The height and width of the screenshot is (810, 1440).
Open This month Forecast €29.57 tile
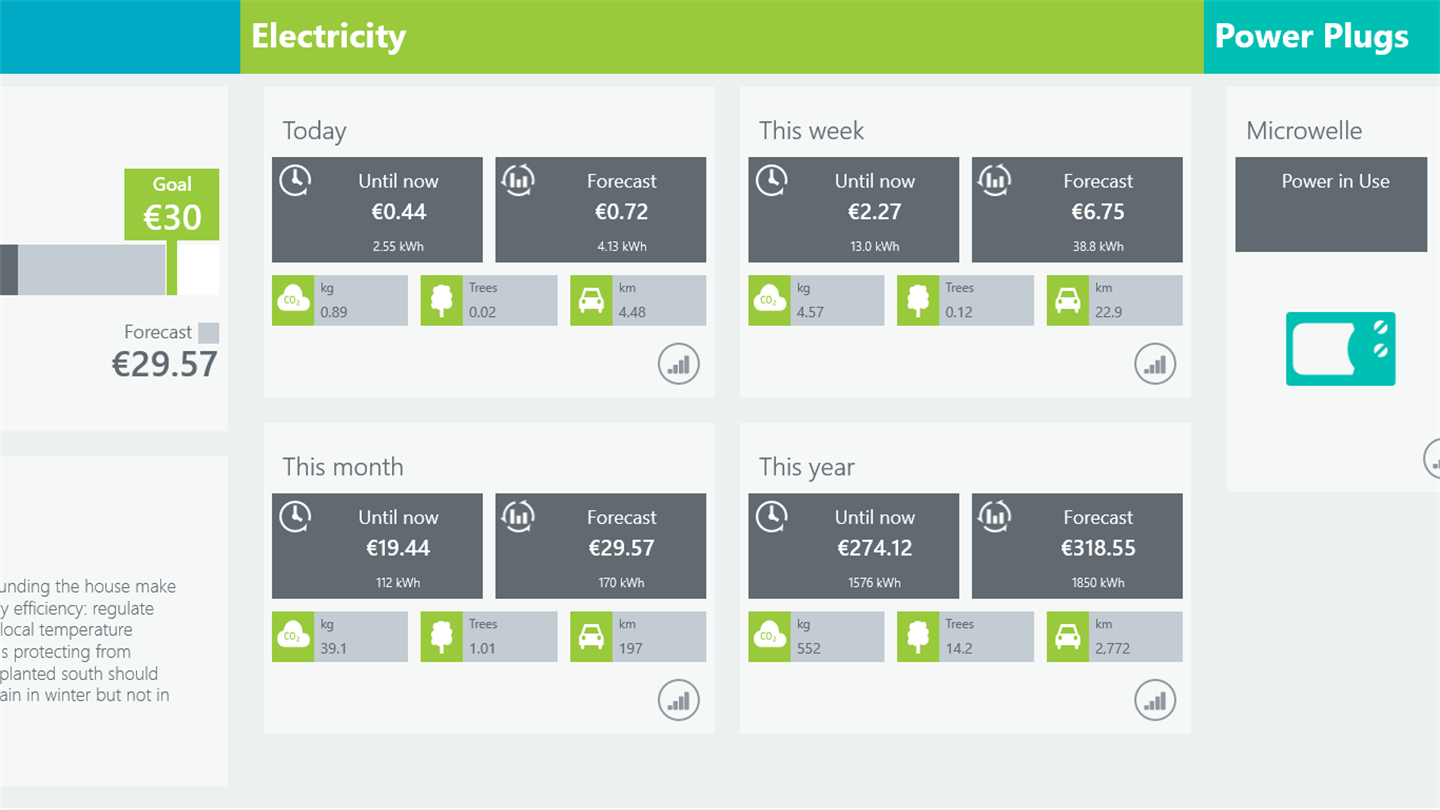[x=601, y=545]
